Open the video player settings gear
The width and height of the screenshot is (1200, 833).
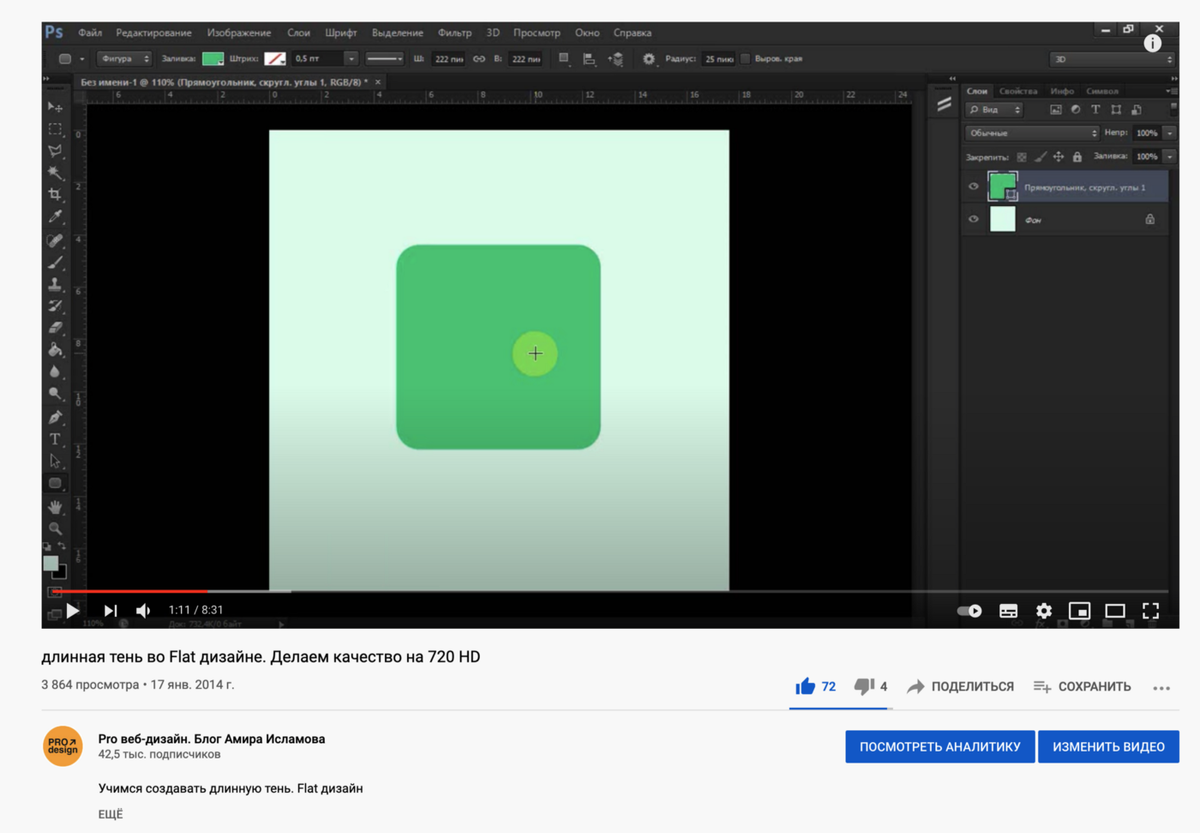click(1044, 610)
